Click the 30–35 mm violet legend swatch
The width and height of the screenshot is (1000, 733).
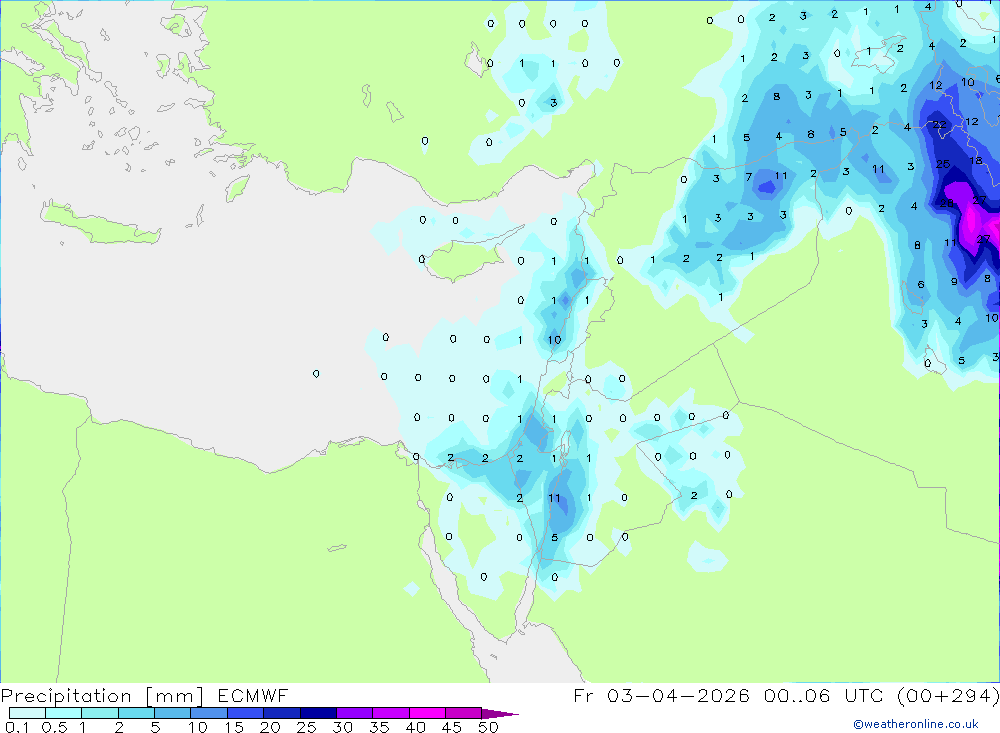click(x=355, y=713)
